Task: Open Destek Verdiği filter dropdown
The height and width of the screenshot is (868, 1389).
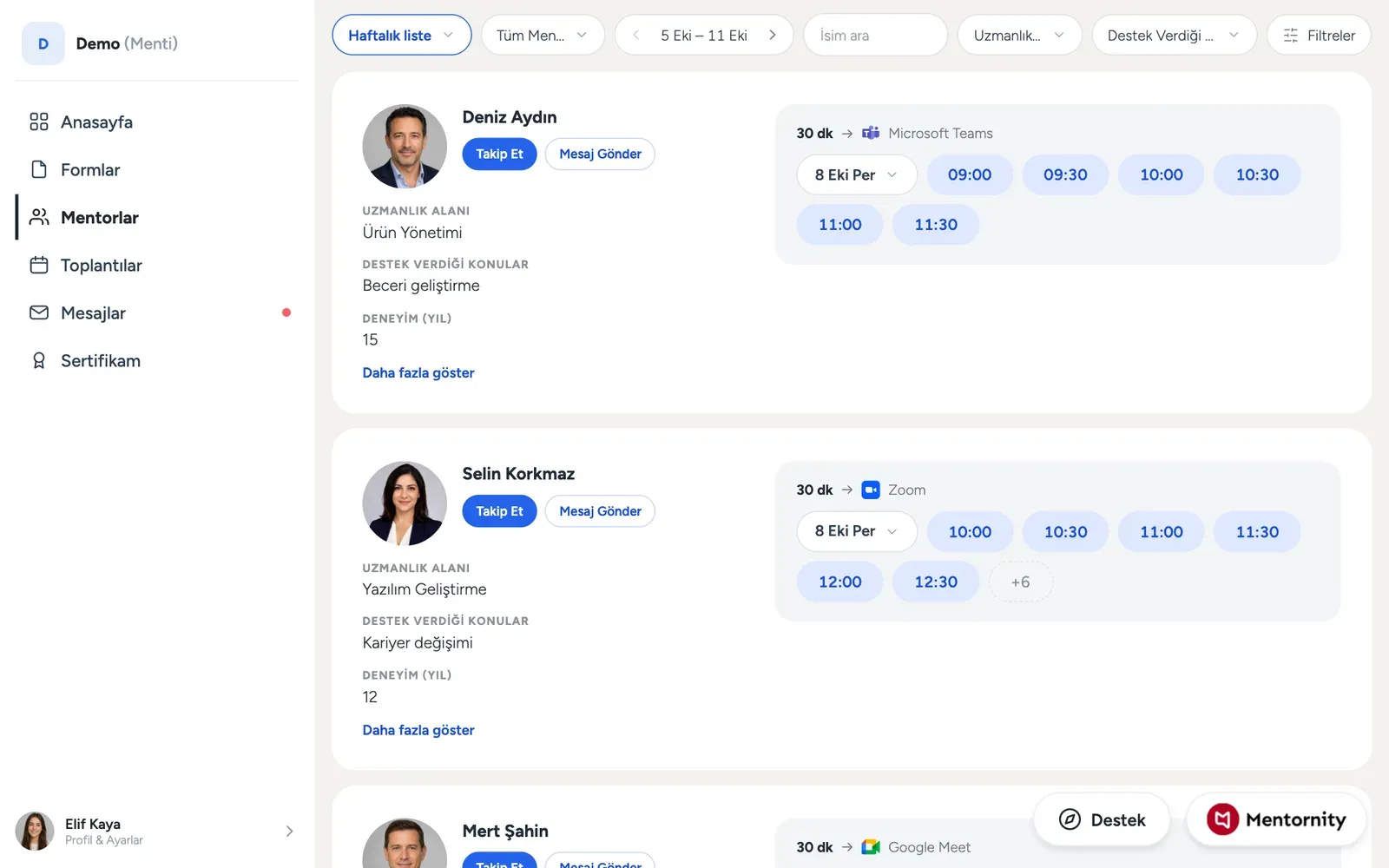Action: 1174,36
